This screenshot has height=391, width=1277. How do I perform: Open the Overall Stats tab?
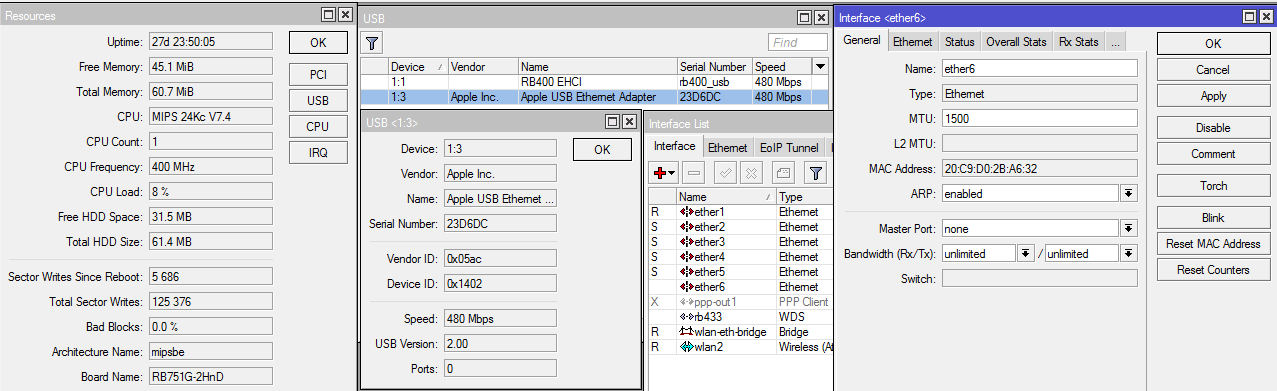[1016, 42]
